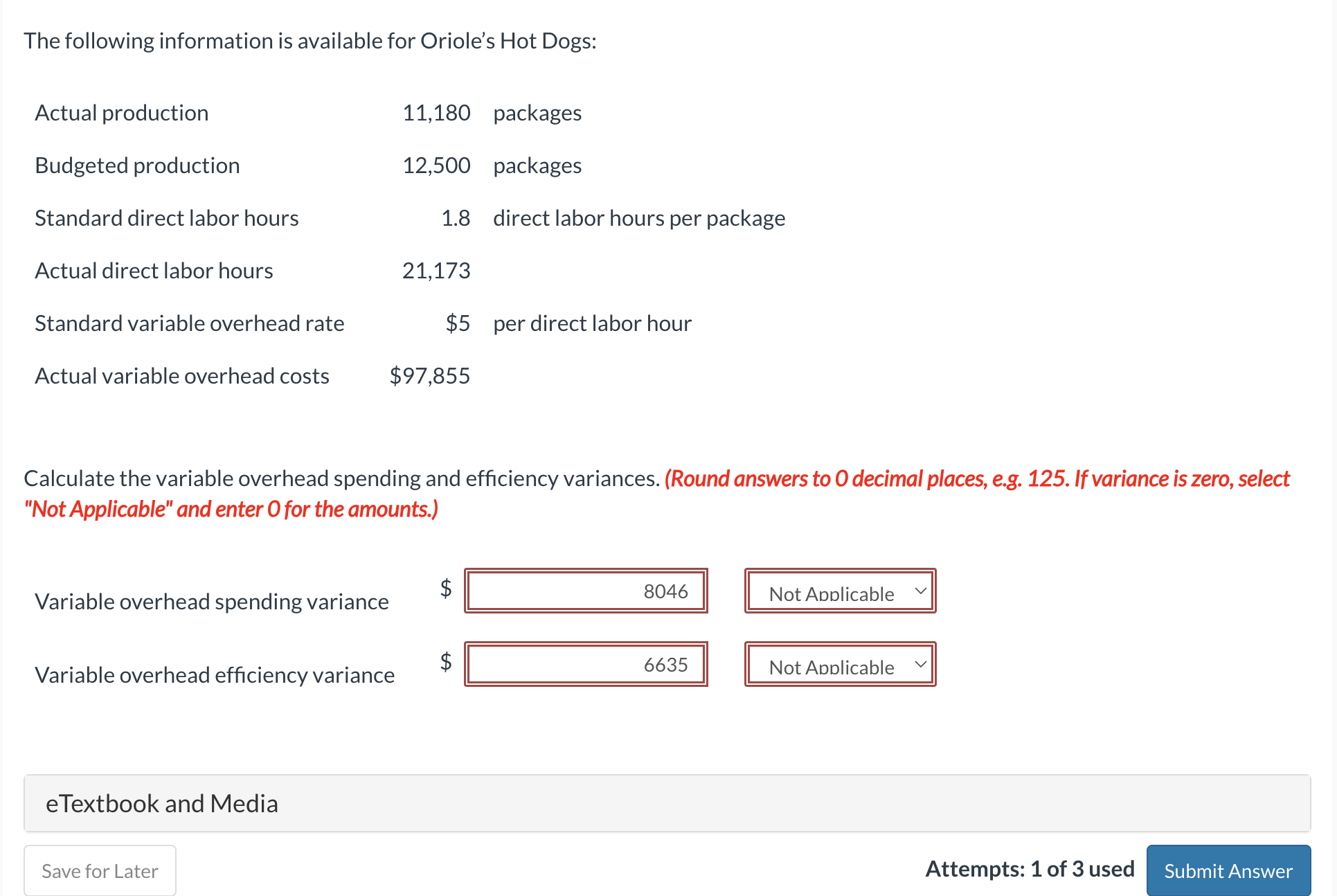This screenshot has height=896, width=1337.
Task: Click the dropdown chevron for spending variance
Action: click(x=921, y=591)
